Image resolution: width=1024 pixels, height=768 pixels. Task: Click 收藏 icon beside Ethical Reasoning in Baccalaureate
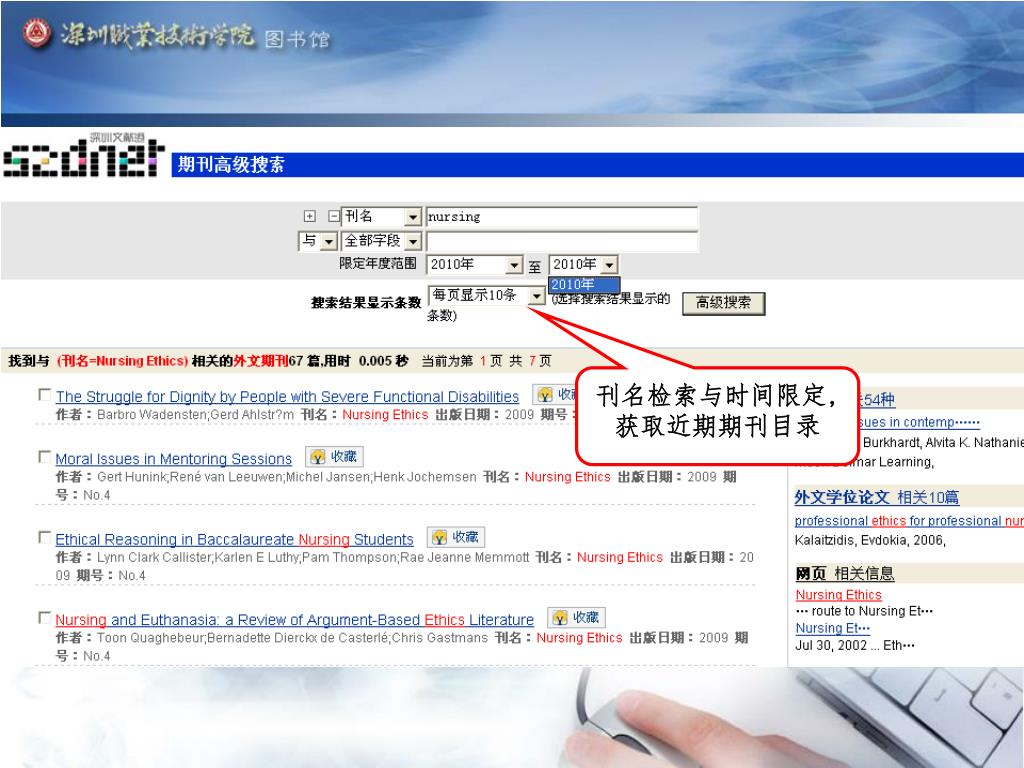[456, 537]
